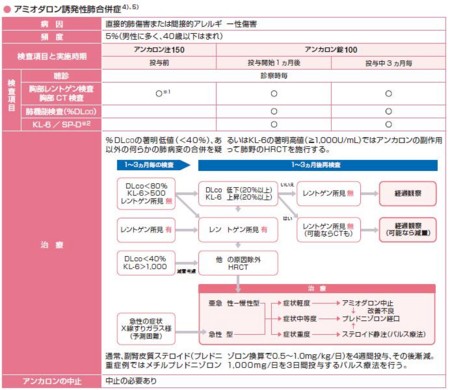Select the 投与前 sub-header
This screenshot has height=390, width=450.
(x=159, y=63)
